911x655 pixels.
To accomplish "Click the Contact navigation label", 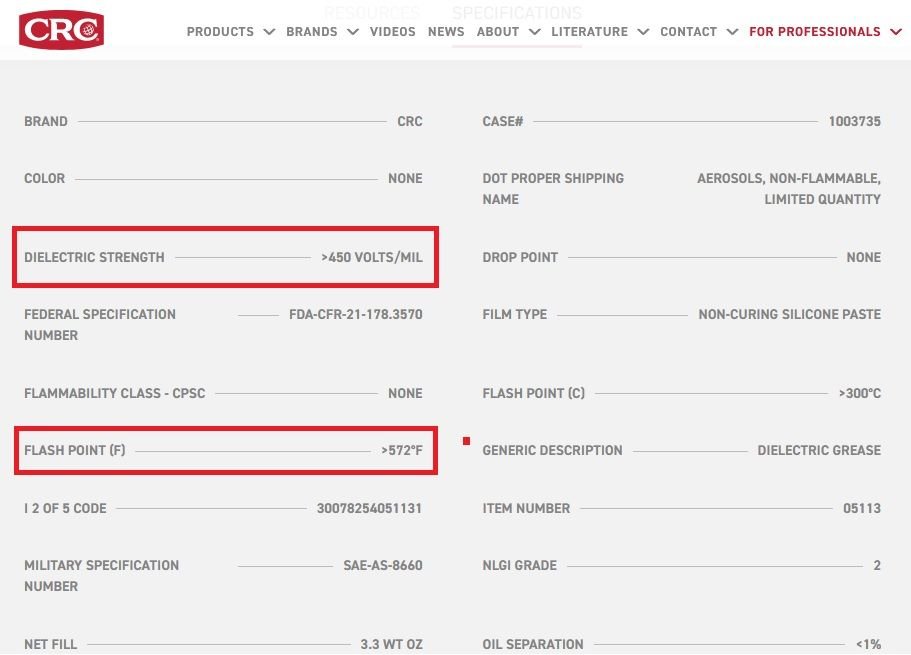I will pos(688,32).
